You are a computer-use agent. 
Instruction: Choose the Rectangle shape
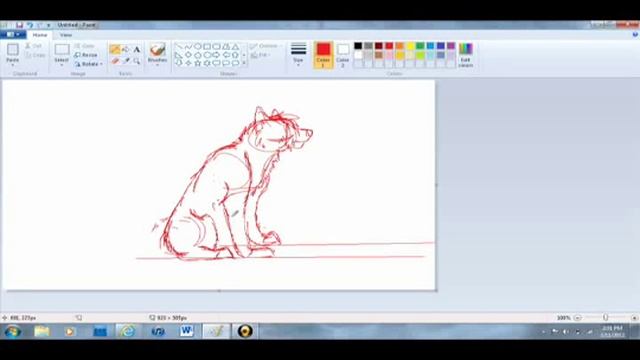[x=207, y=46]
